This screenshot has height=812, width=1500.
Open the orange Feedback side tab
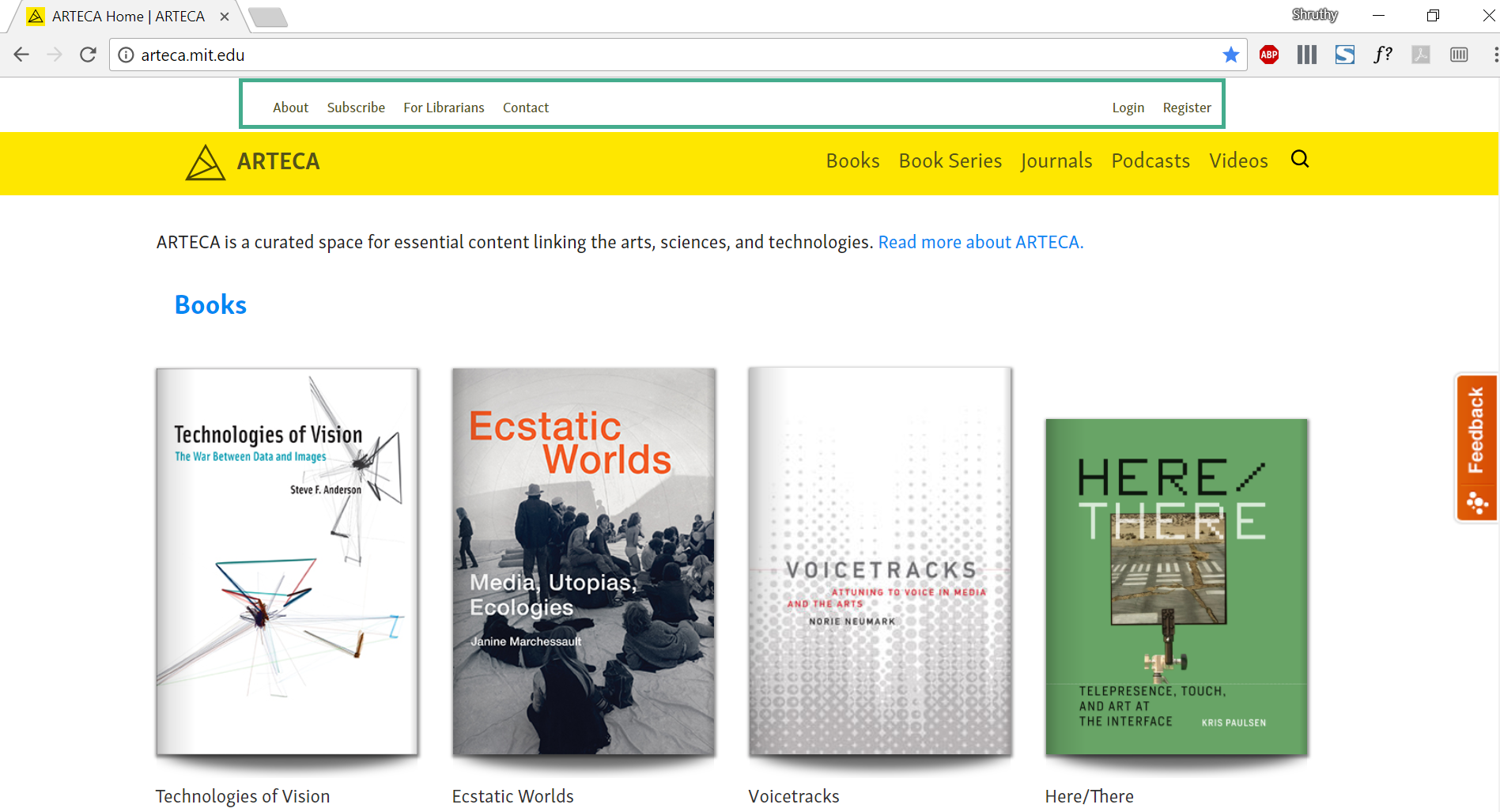pyautogui.click(x=1476, y=448)
